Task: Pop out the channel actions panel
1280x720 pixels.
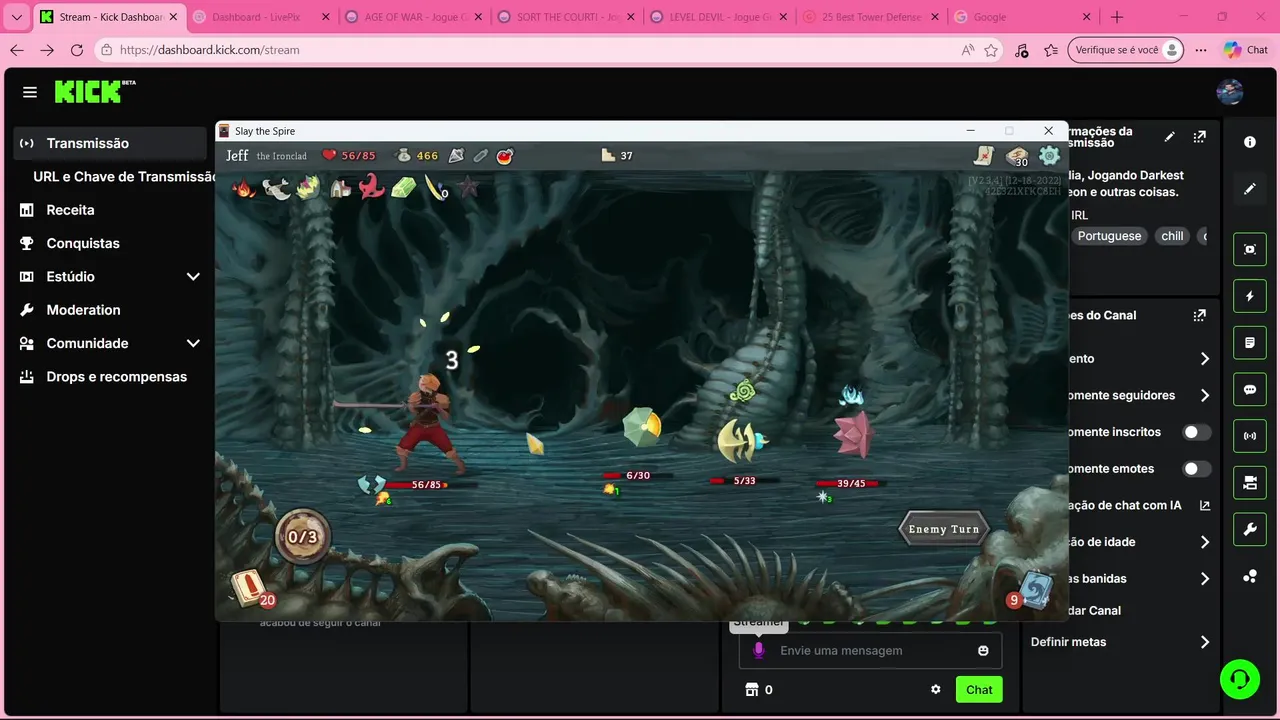Action: pos(1200,315)
